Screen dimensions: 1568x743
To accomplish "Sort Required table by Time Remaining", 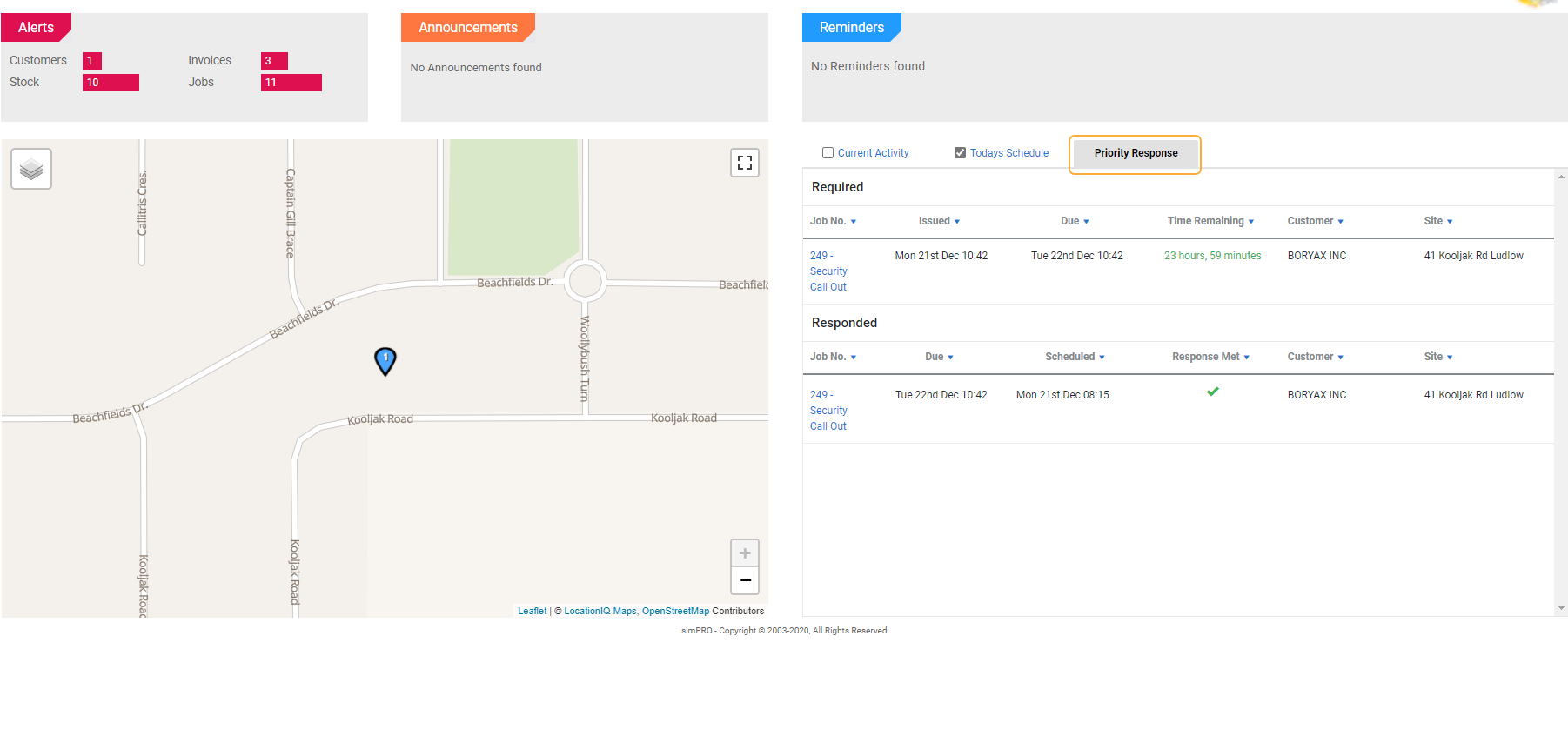I will click(x=1210, y=221).
